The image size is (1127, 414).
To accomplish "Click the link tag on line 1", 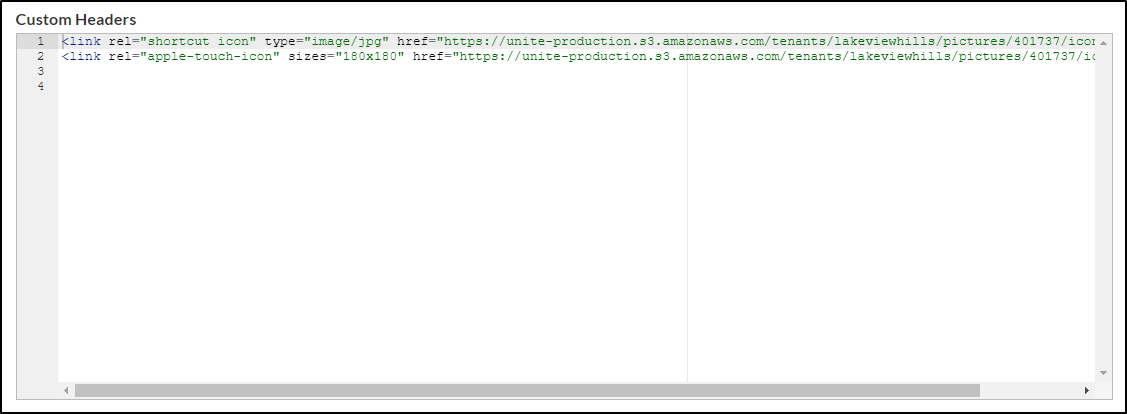I will pyautogui.click(x=81, y=41).
